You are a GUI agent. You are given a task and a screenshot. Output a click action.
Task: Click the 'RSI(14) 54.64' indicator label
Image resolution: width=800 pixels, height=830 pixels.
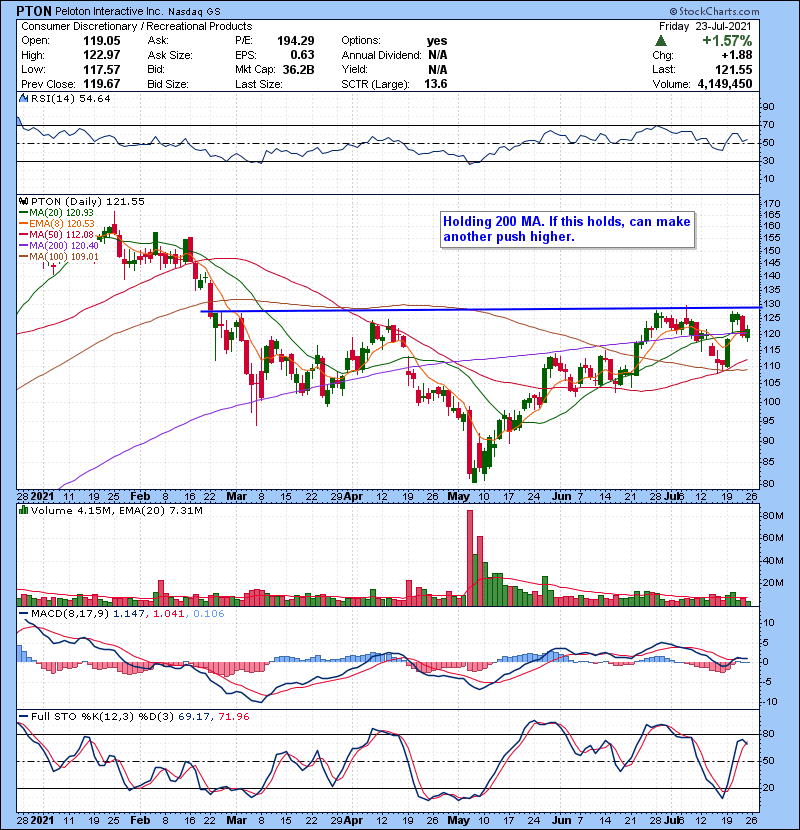pos(70,98)
